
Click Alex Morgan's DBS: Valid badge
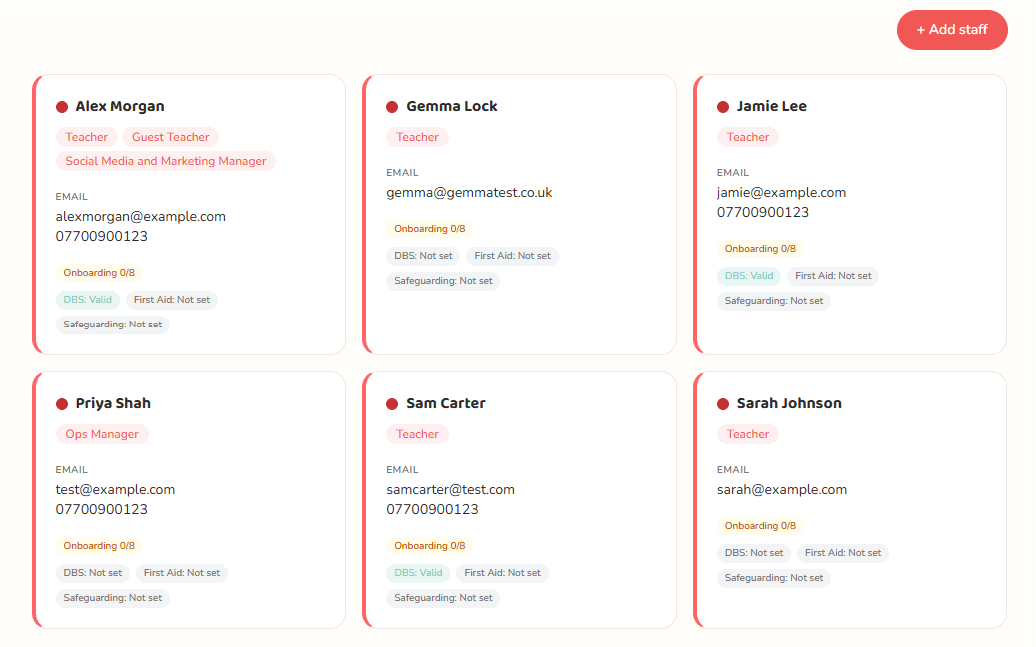tap(88, 300)
